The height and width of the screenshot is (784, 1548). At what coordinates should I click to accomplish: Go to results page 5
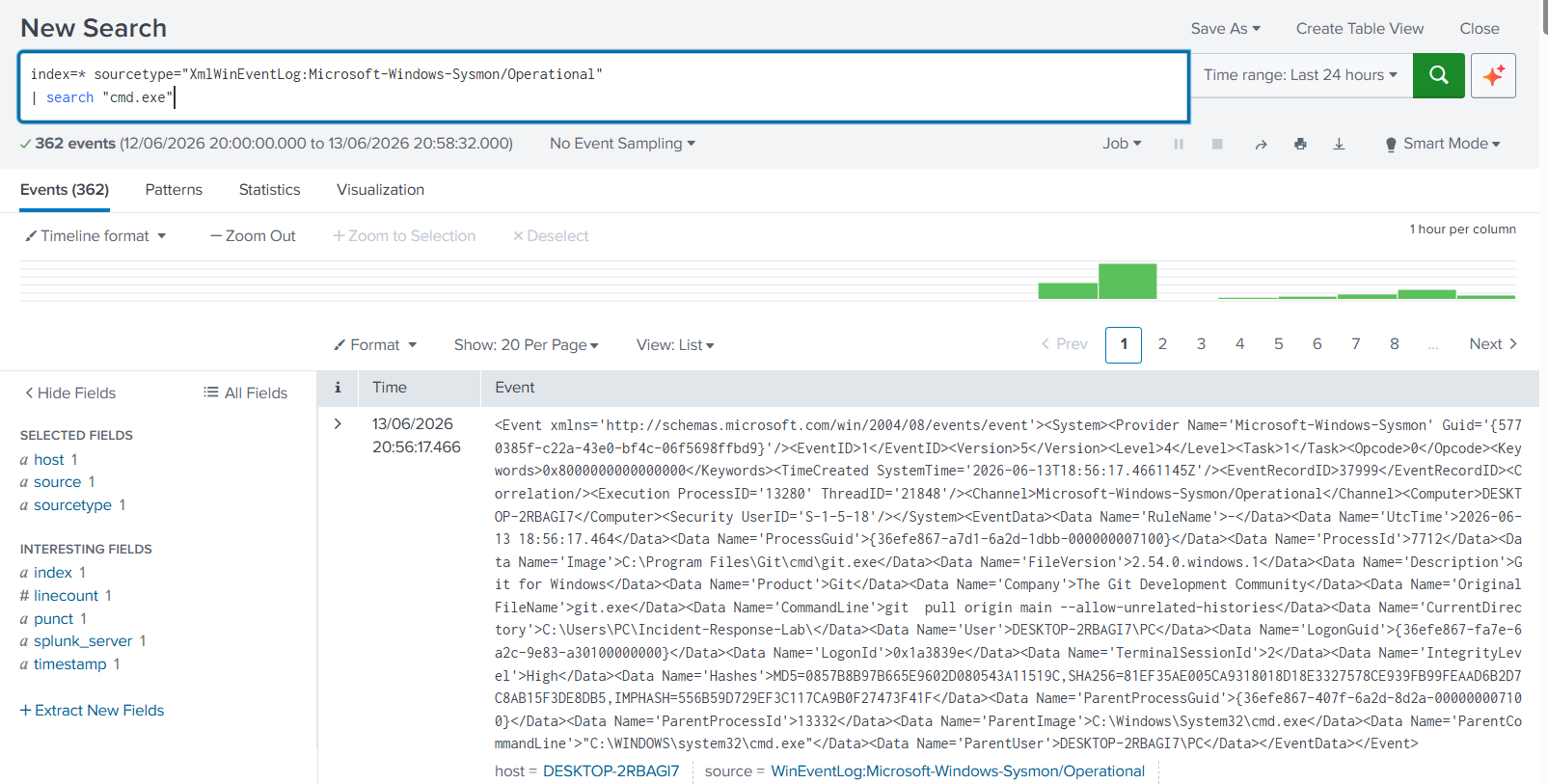(1278, 344)
